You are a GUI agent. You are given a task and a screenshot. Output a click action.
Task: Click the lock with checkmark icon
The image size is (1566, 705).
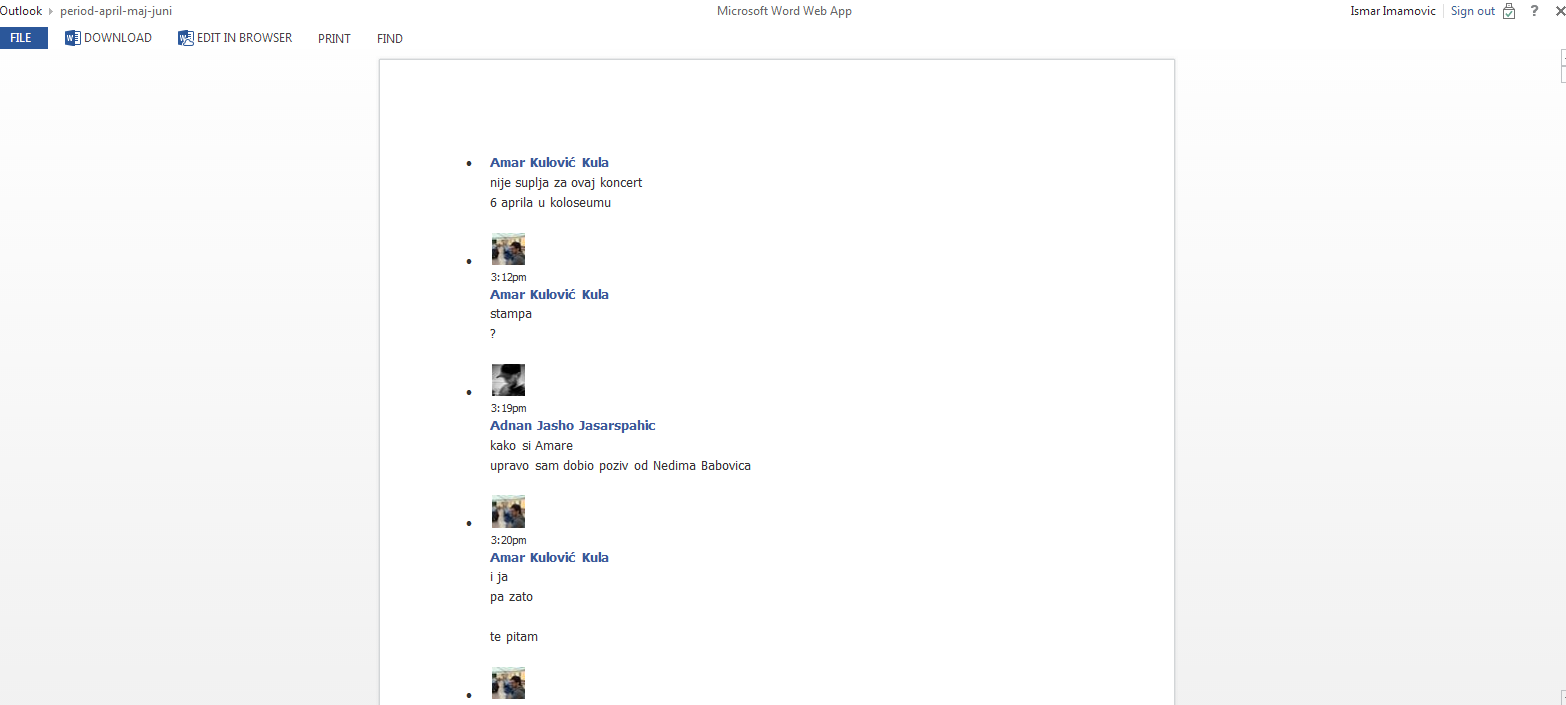pyautogui.click(x=1509, y=11)
